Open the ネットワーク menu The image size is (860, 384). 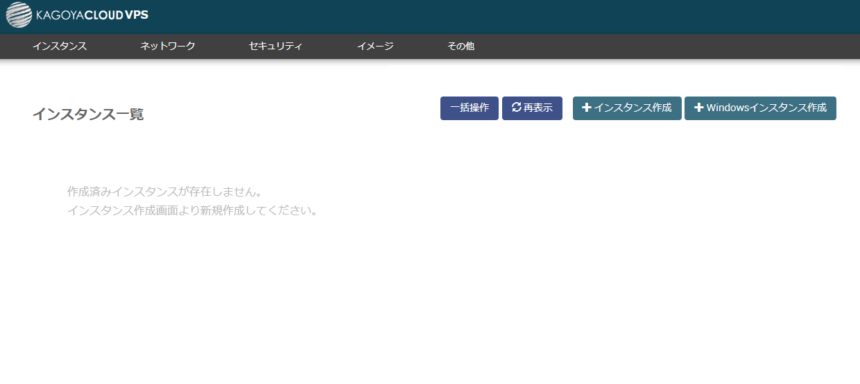tap(167, 47)
